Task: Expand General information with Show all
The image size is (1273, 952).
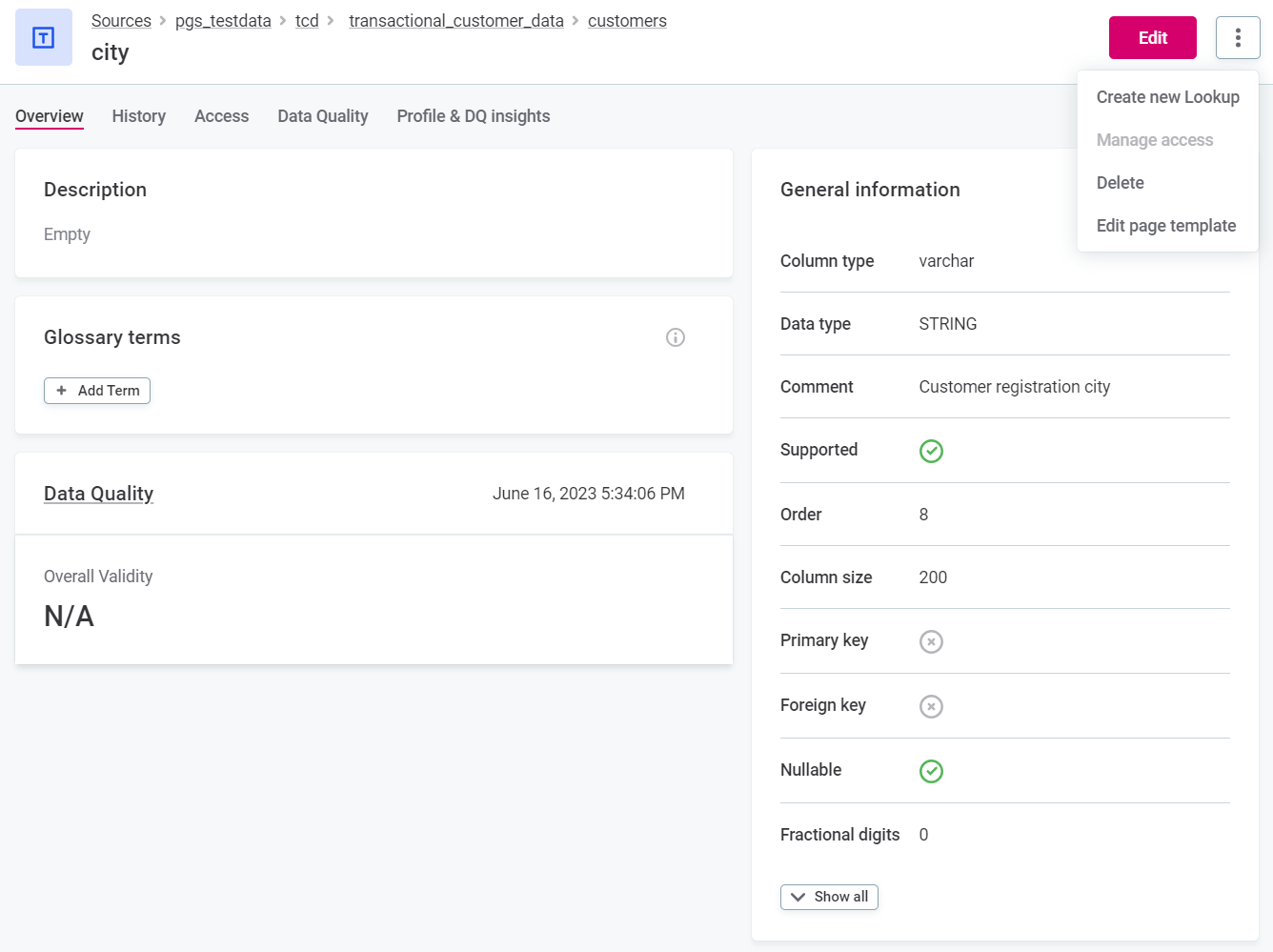Action: pos(829,897)
